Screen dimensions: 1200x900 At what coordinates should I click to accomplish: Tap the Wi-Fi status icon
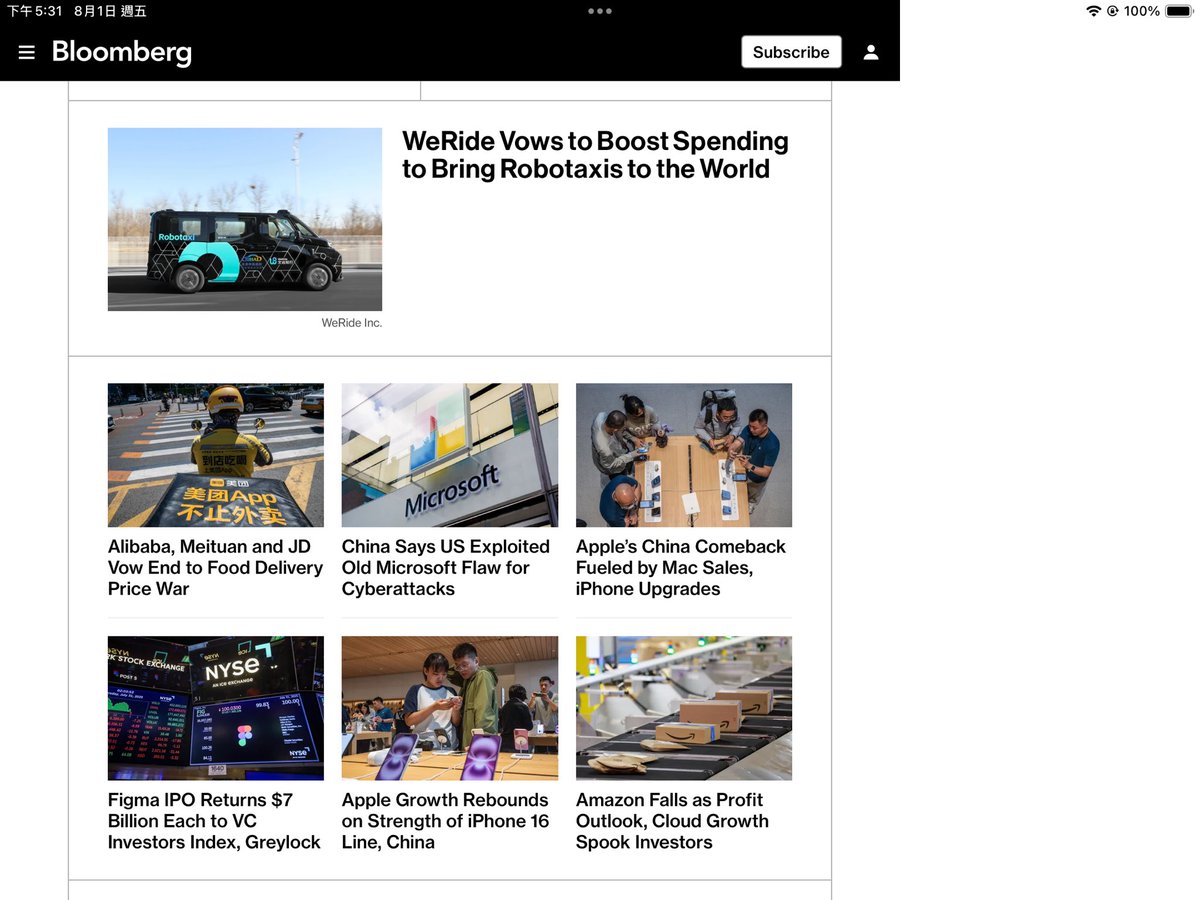coord(1093,11)
